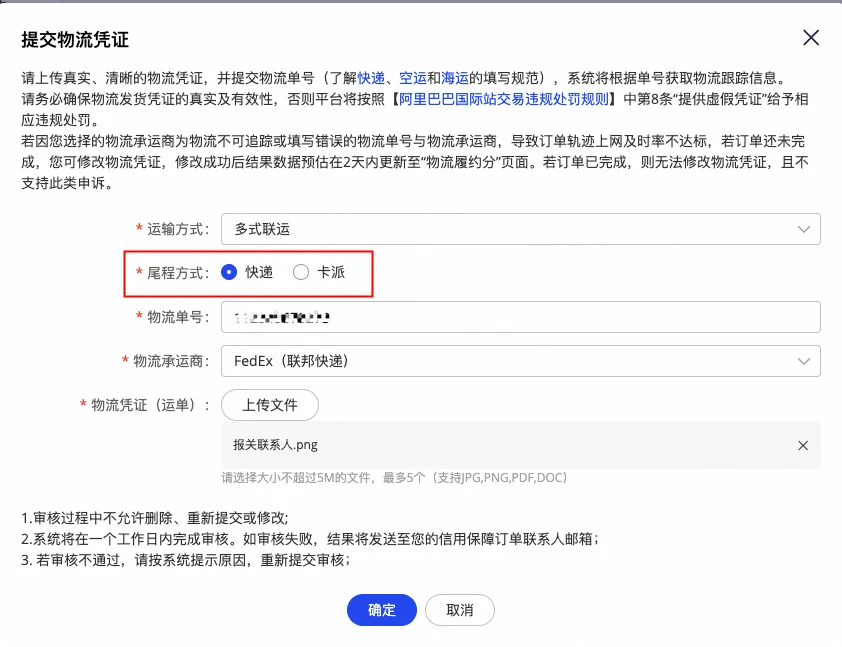Open the 空运 filling rules link
This screenshot has width=842, height=647.
pyautogui.click(x=413, y=77)
